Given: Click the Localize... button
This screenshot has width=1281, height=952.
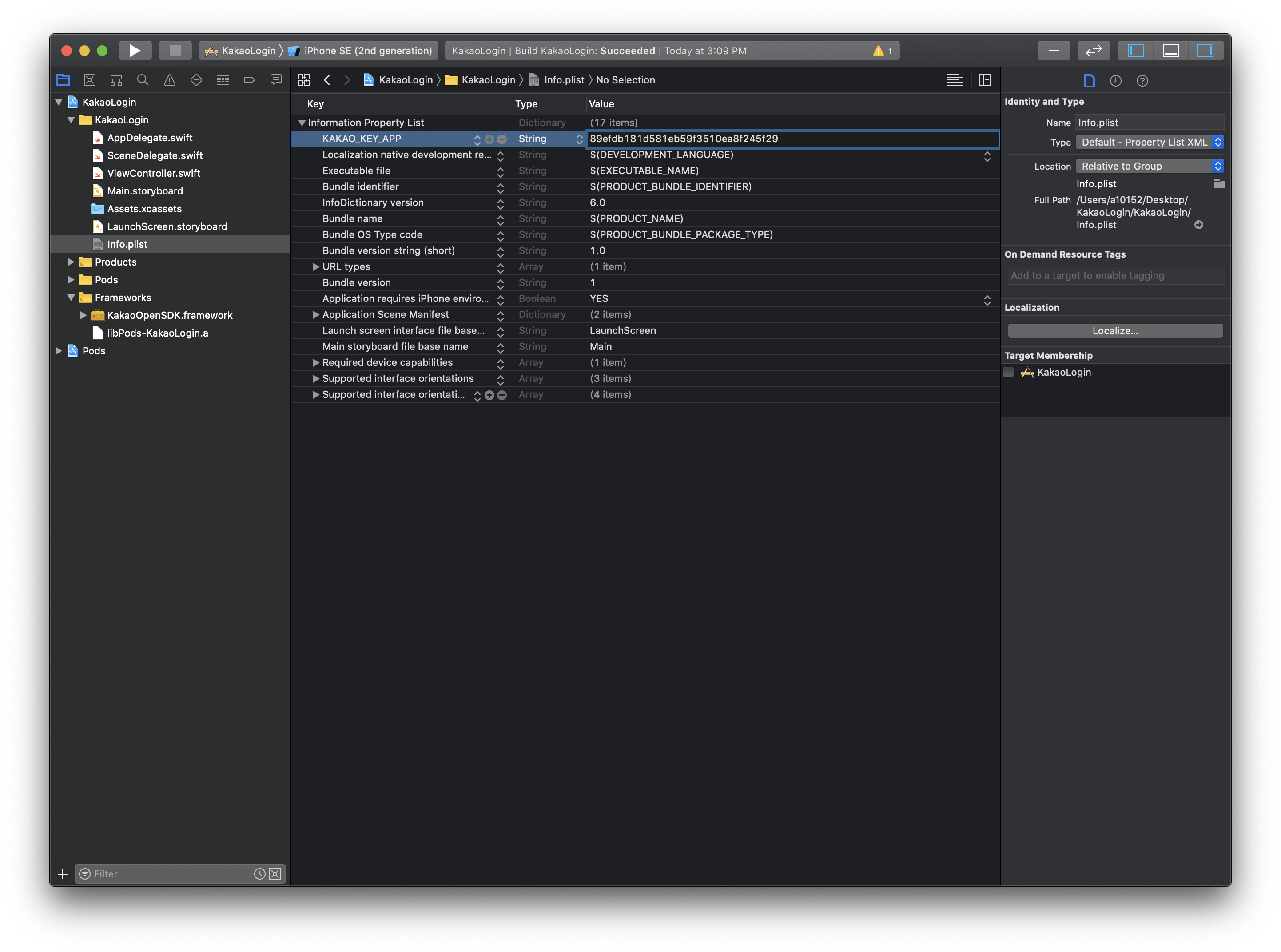Looking at the screenshot, I should point(1115,331).
